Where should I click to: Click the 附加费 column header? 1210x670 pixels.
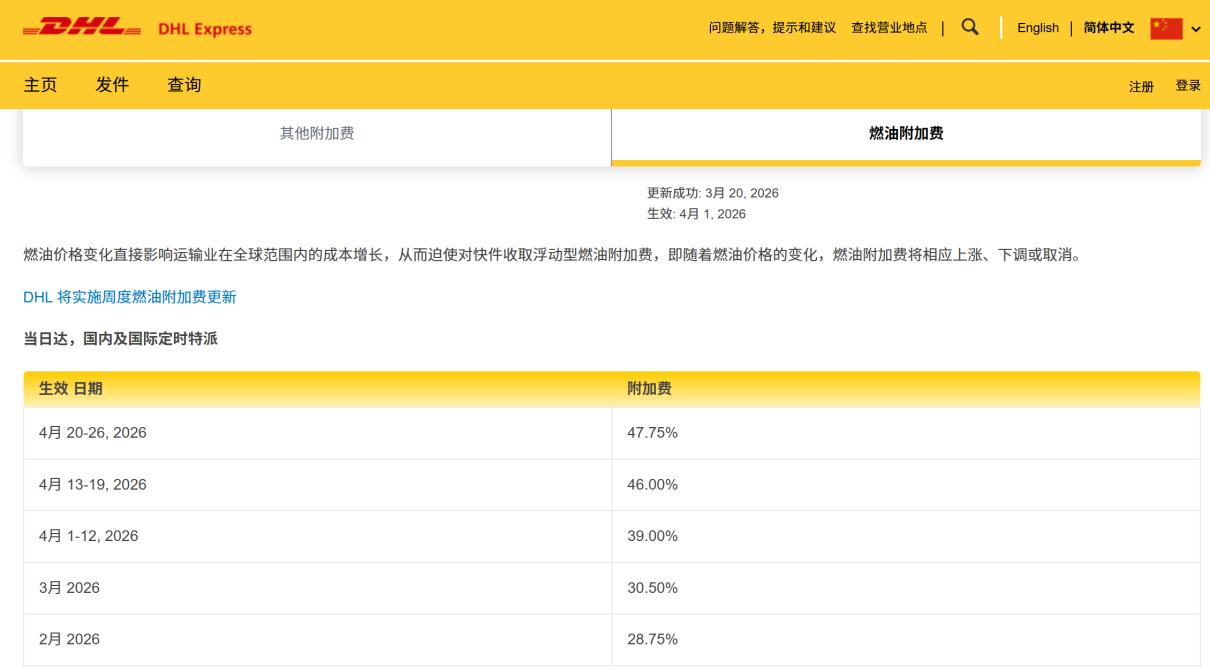coord(652,388)
